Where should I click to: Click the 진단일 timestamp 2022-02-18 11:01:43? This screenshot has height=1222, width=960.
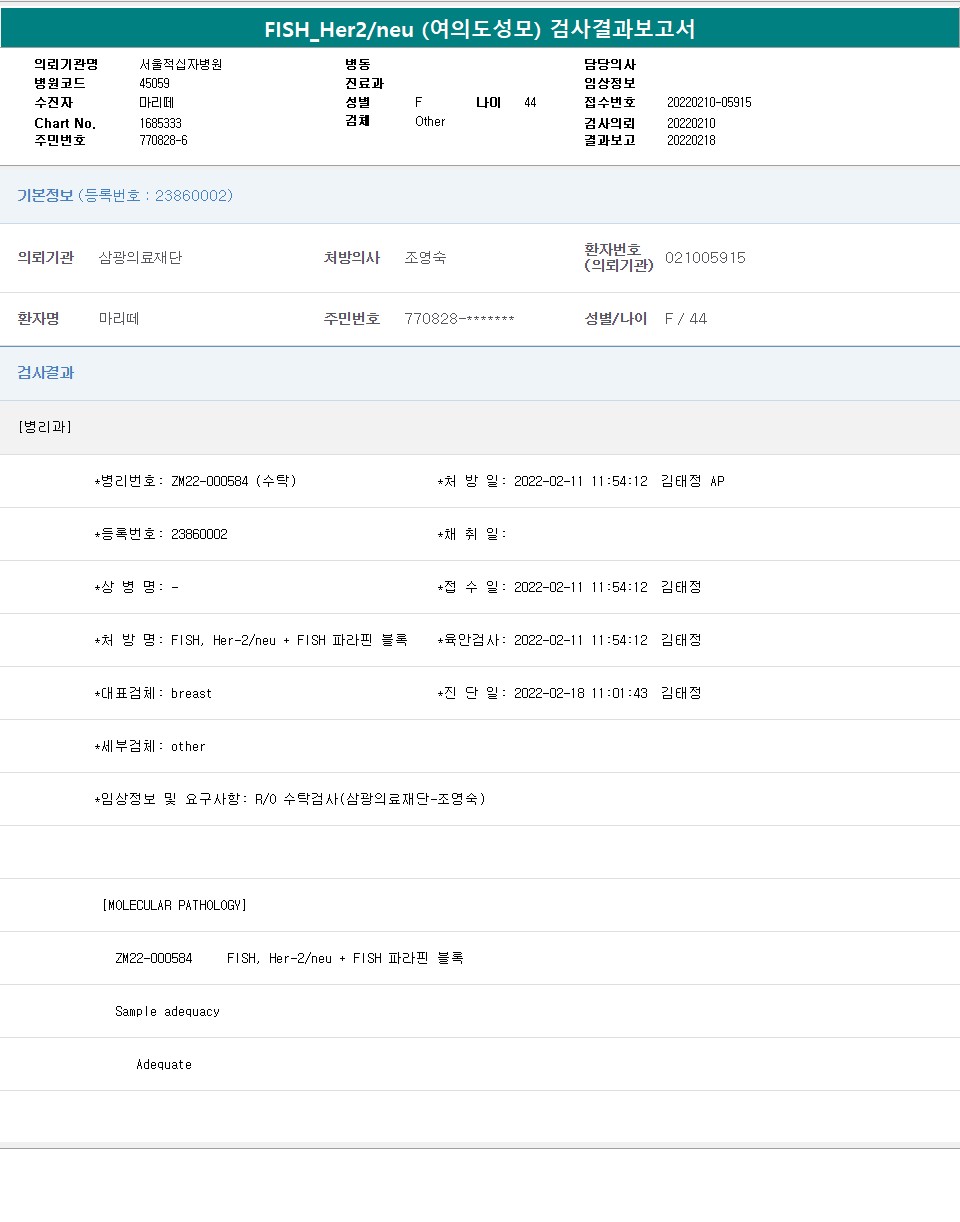pos(580,693)
